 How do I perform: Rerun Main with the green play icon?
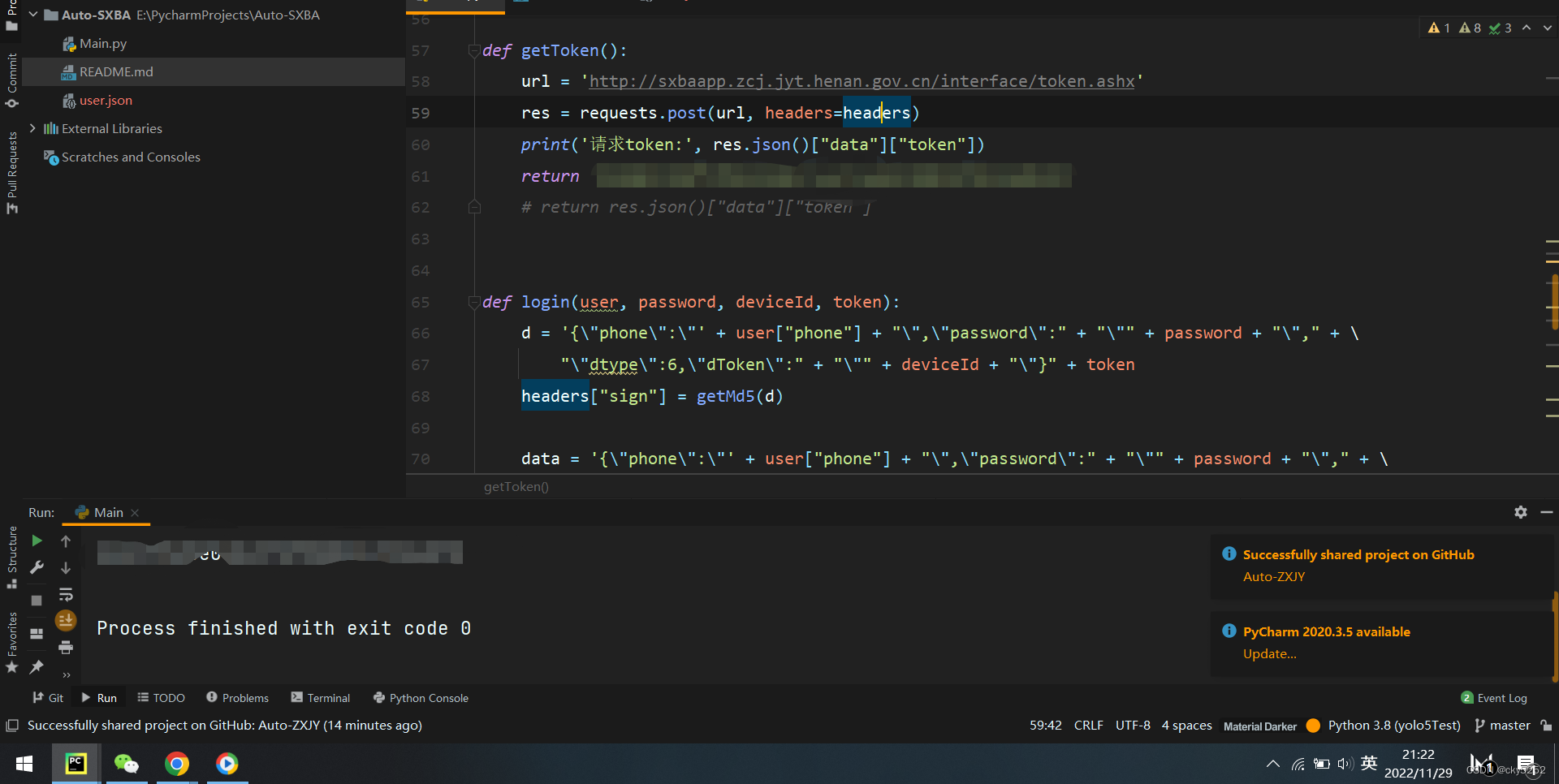[37, 541]
